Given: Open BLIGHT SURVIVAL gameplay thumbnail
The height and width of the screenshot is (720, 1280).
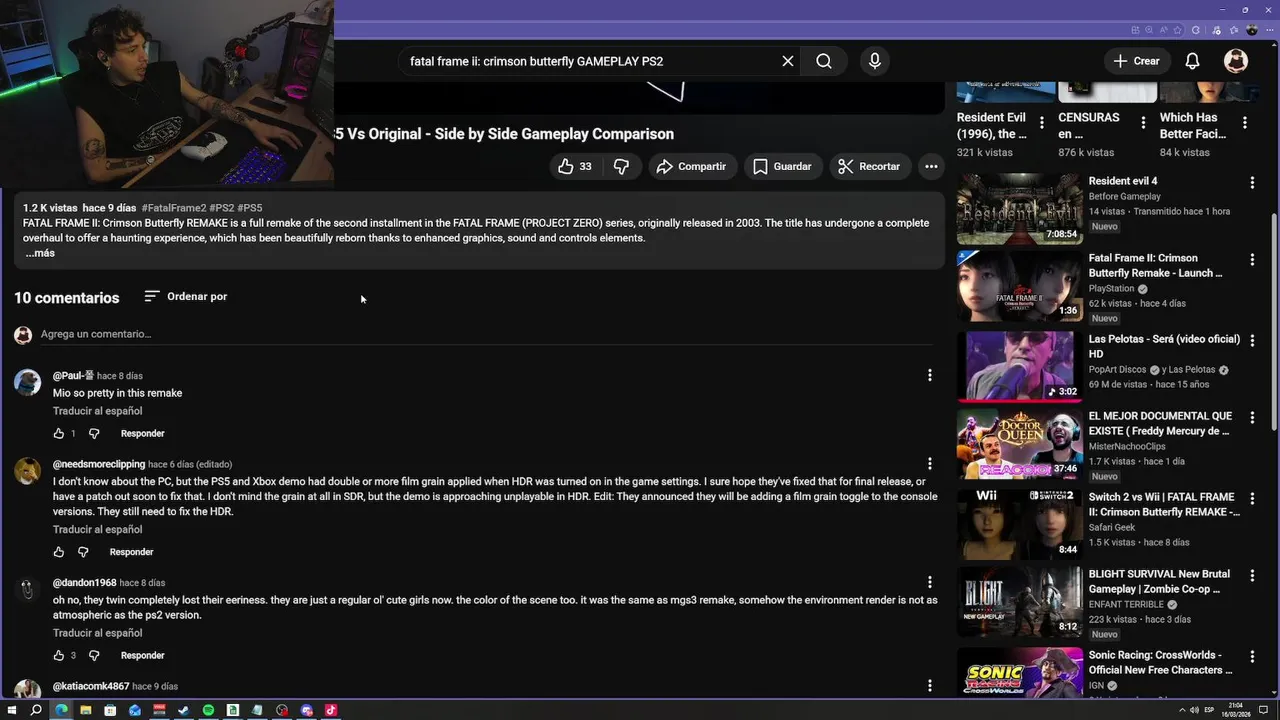Looking at the screenshot, I should pyautogui.click(x=1020, y=602).
